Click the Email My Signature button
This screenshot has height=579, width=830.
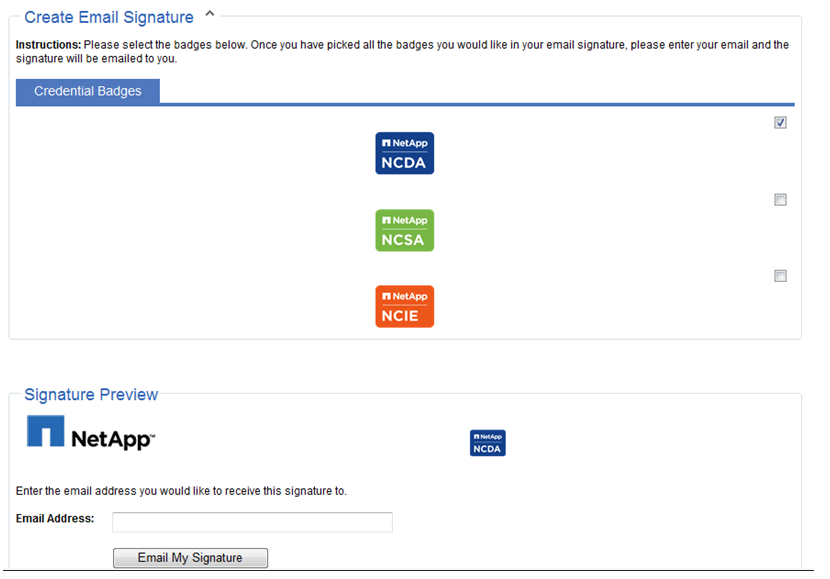[x=190, y=558]
